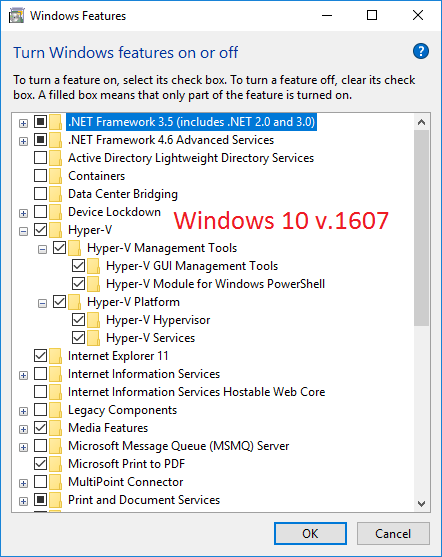Enable the Internet Information Services checkbox

41,374
